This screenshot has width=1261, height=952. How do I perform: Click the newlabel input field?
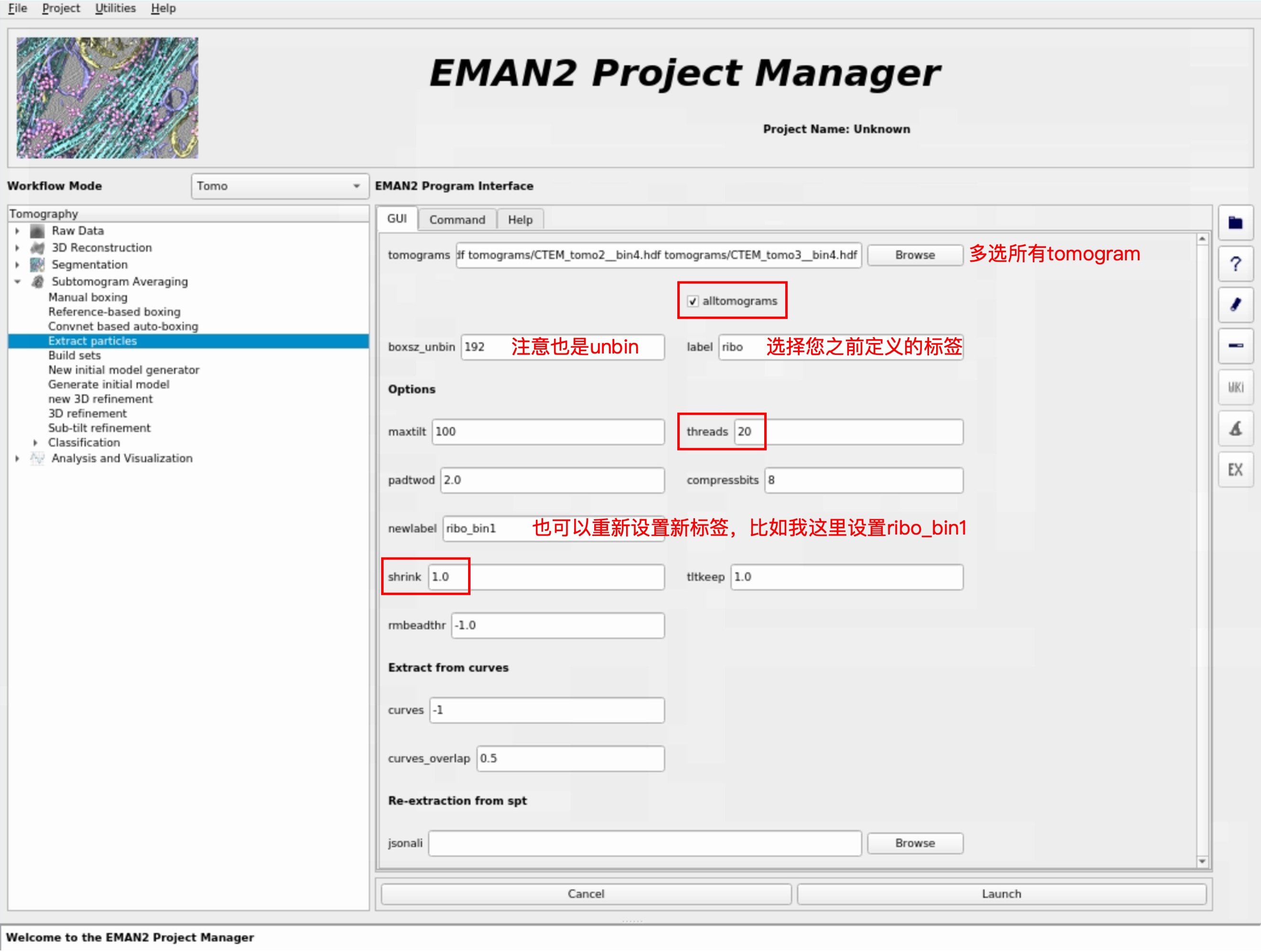554,529
